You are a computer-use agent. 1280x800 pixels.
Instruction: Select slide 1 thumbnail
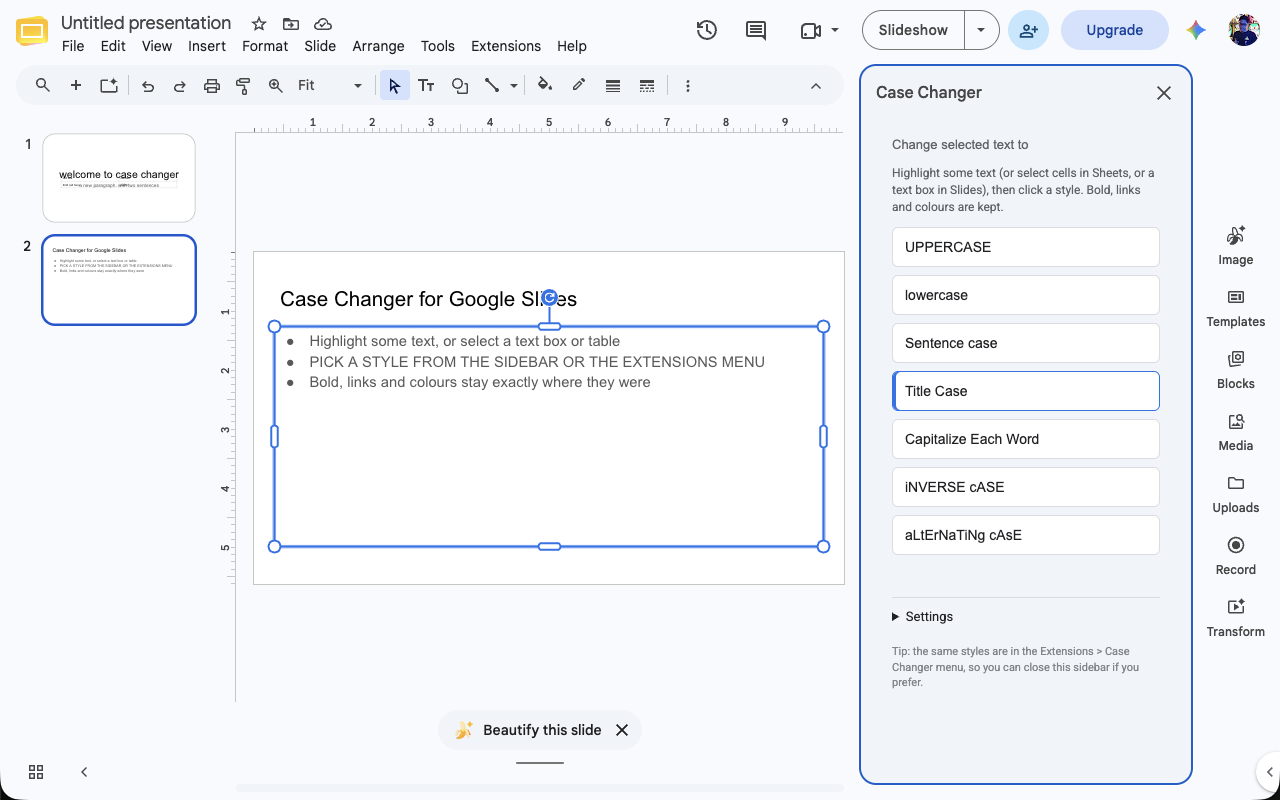click(119, 178)
